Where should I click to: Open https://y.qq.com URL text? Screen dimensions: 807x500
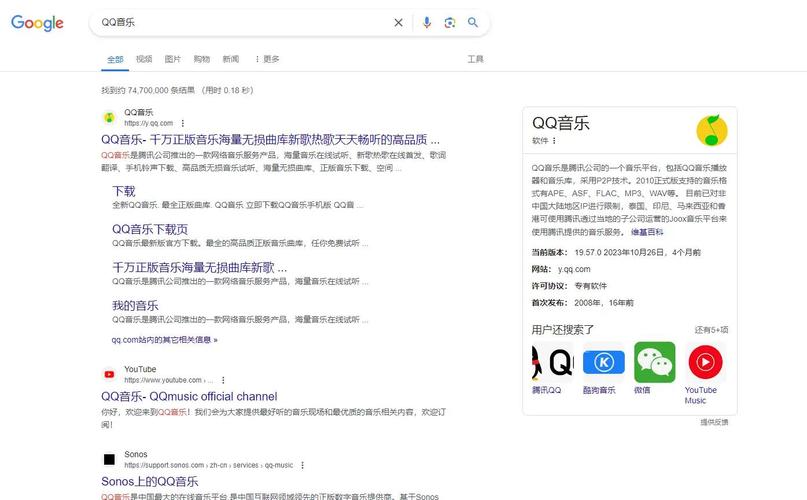148,123
